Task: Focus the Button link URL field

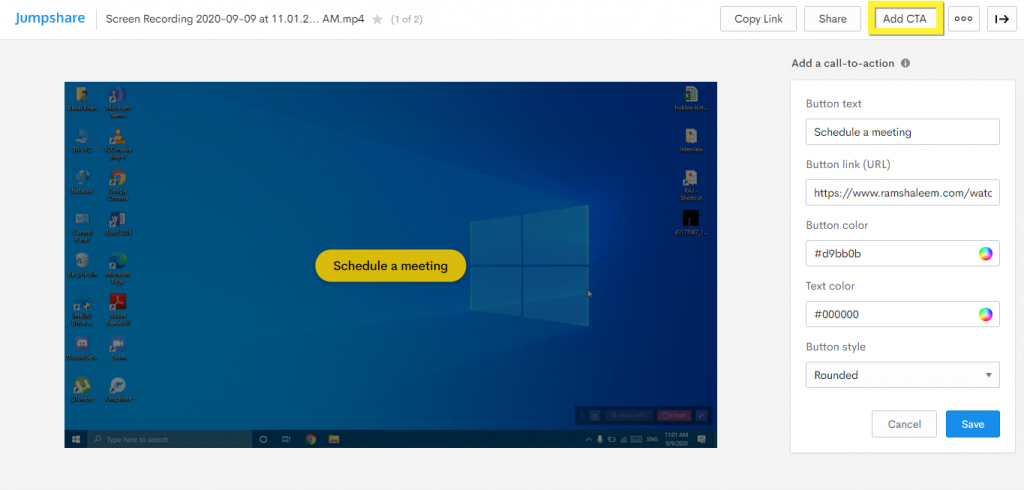Action: [902, 193]
